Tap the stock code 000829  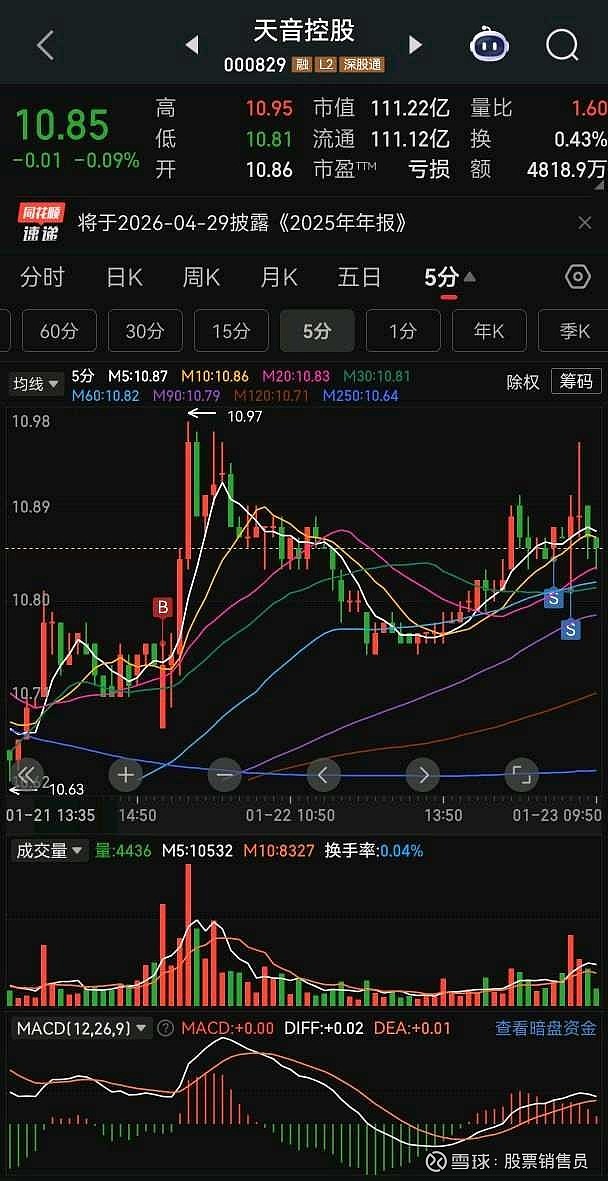coord(255,66)
